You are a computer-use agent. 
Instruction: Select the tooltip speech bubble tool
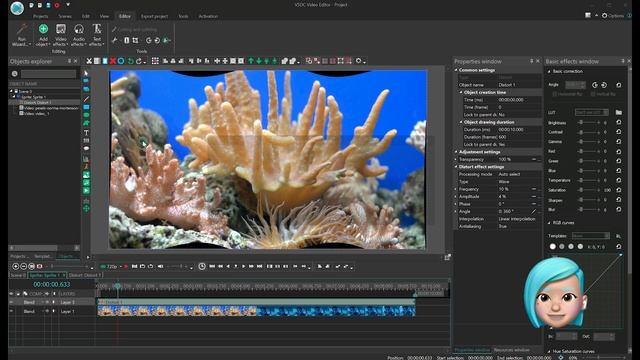pyautogui.click(x=86, y=149)
